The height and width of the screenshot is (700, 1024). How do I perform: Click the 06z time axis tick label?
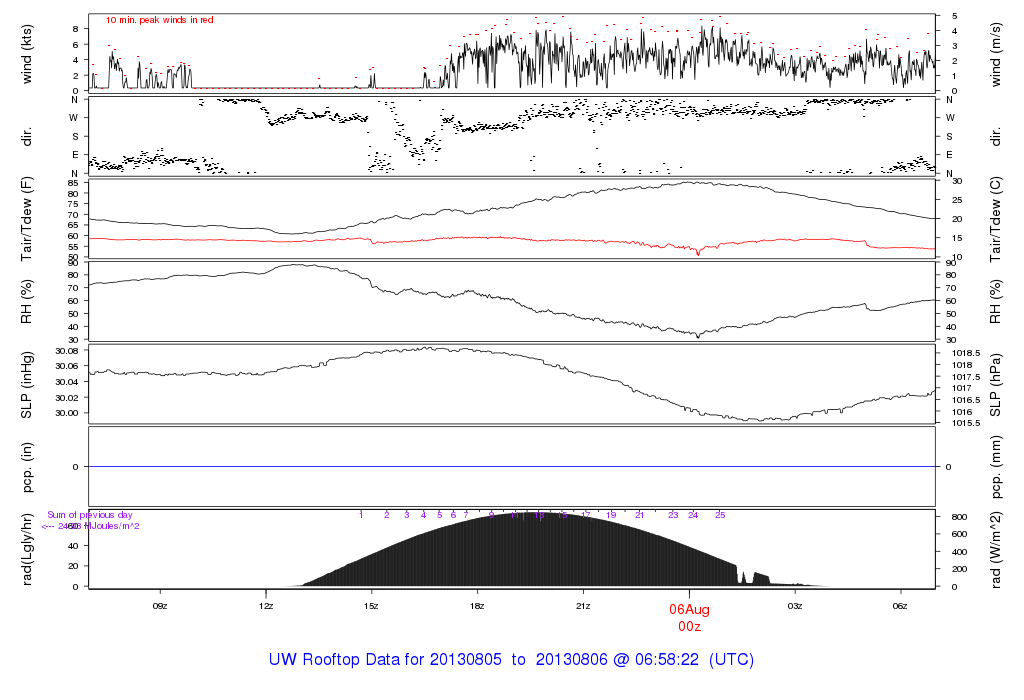[900, 606]
